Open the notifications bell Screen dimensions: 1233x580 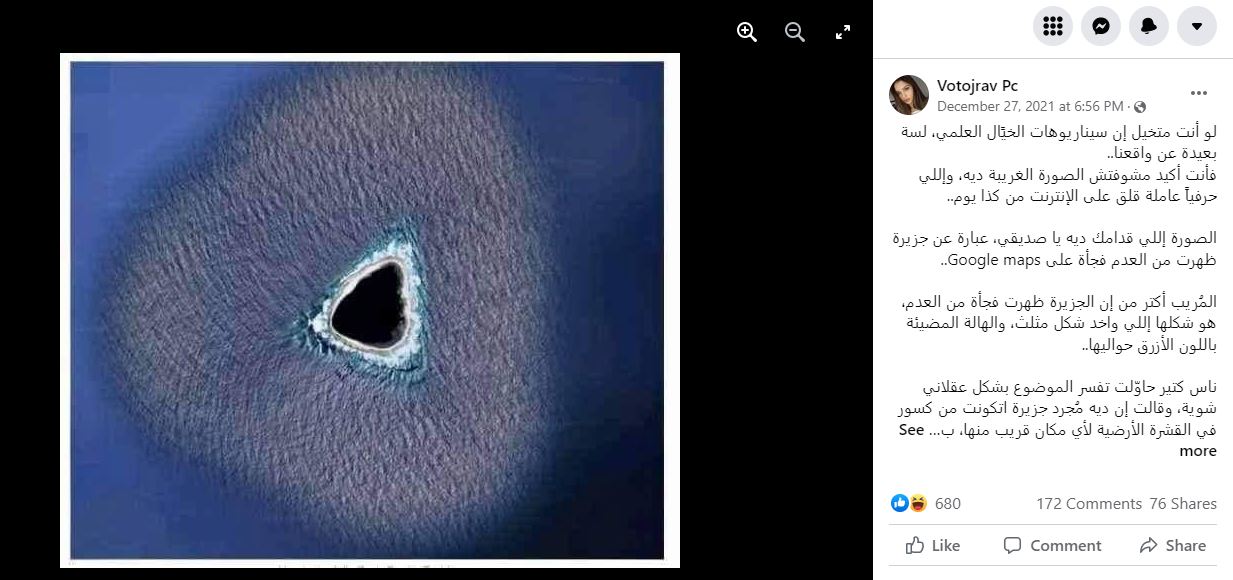coord(1149,26)
